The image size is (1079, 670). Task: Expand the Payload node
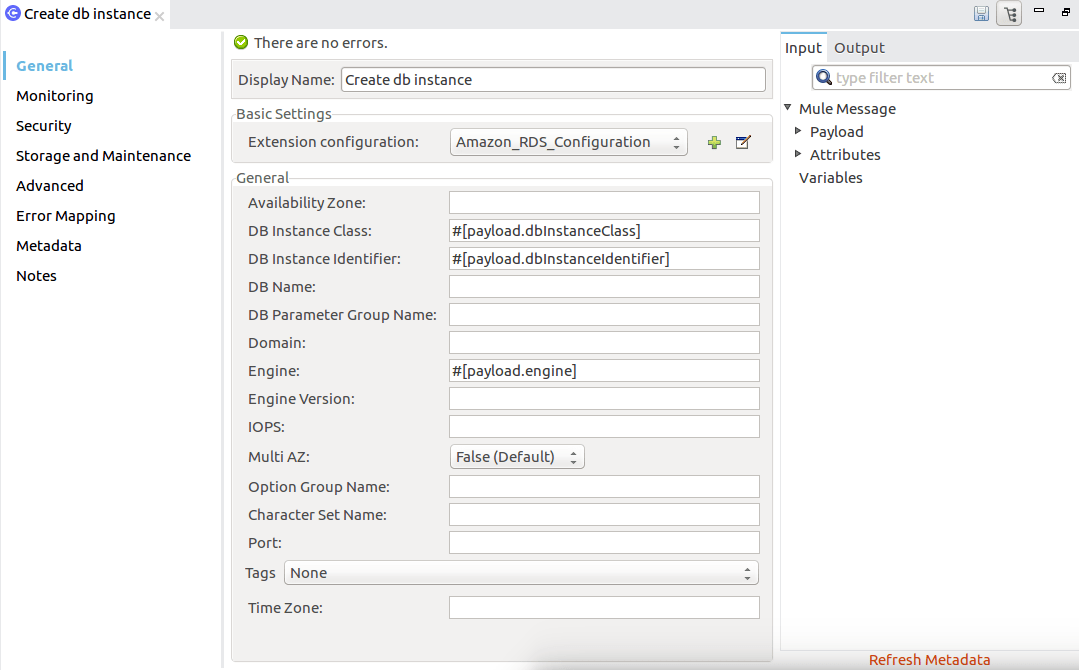[799, 131]
